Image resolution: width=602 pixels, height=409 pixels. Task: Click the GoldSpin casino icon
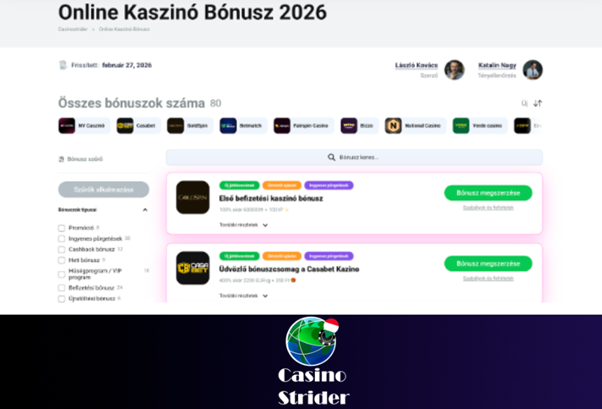tap(175, 126)
